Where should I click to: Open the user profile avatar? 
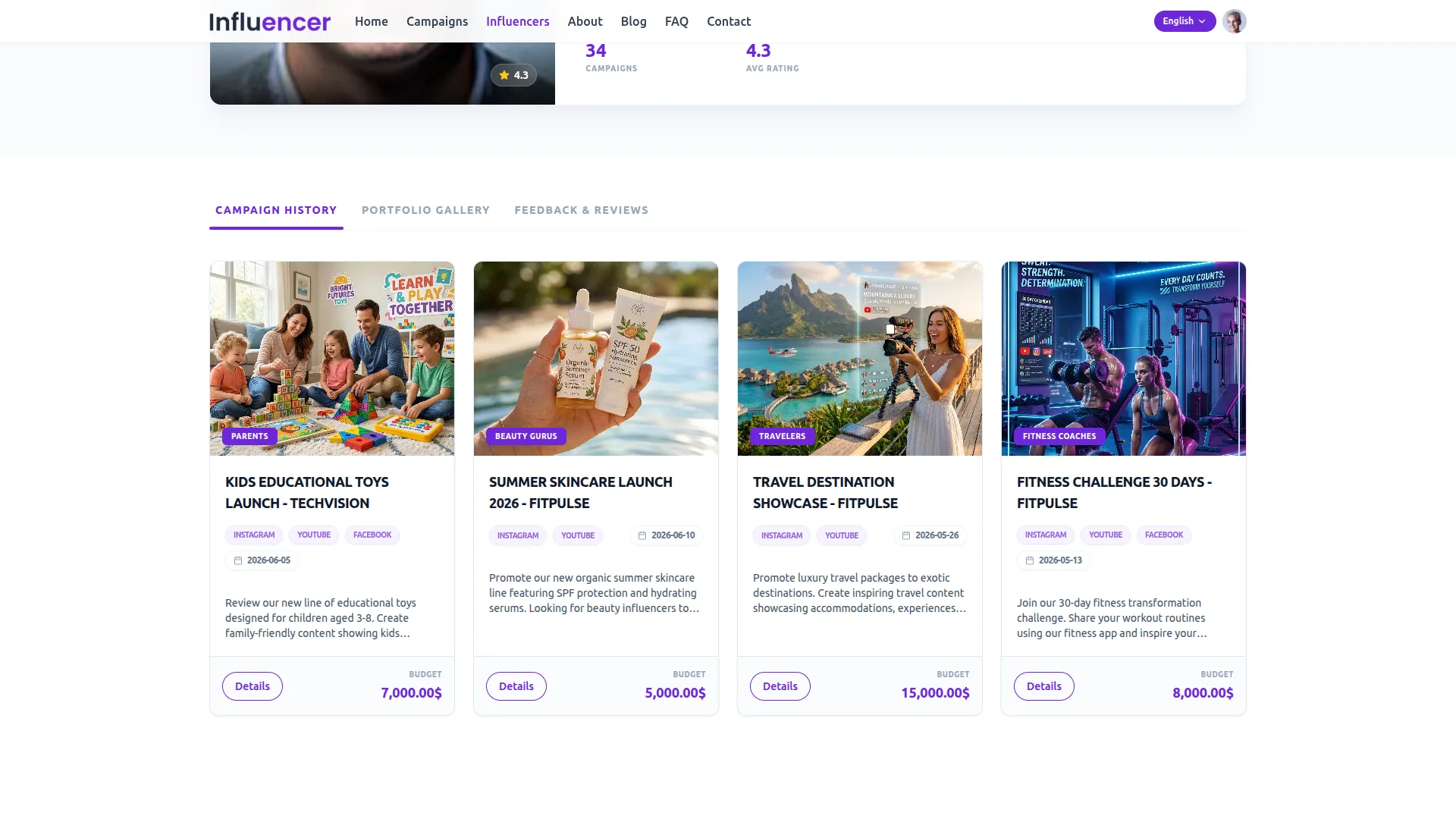[x=1234, y=21]
